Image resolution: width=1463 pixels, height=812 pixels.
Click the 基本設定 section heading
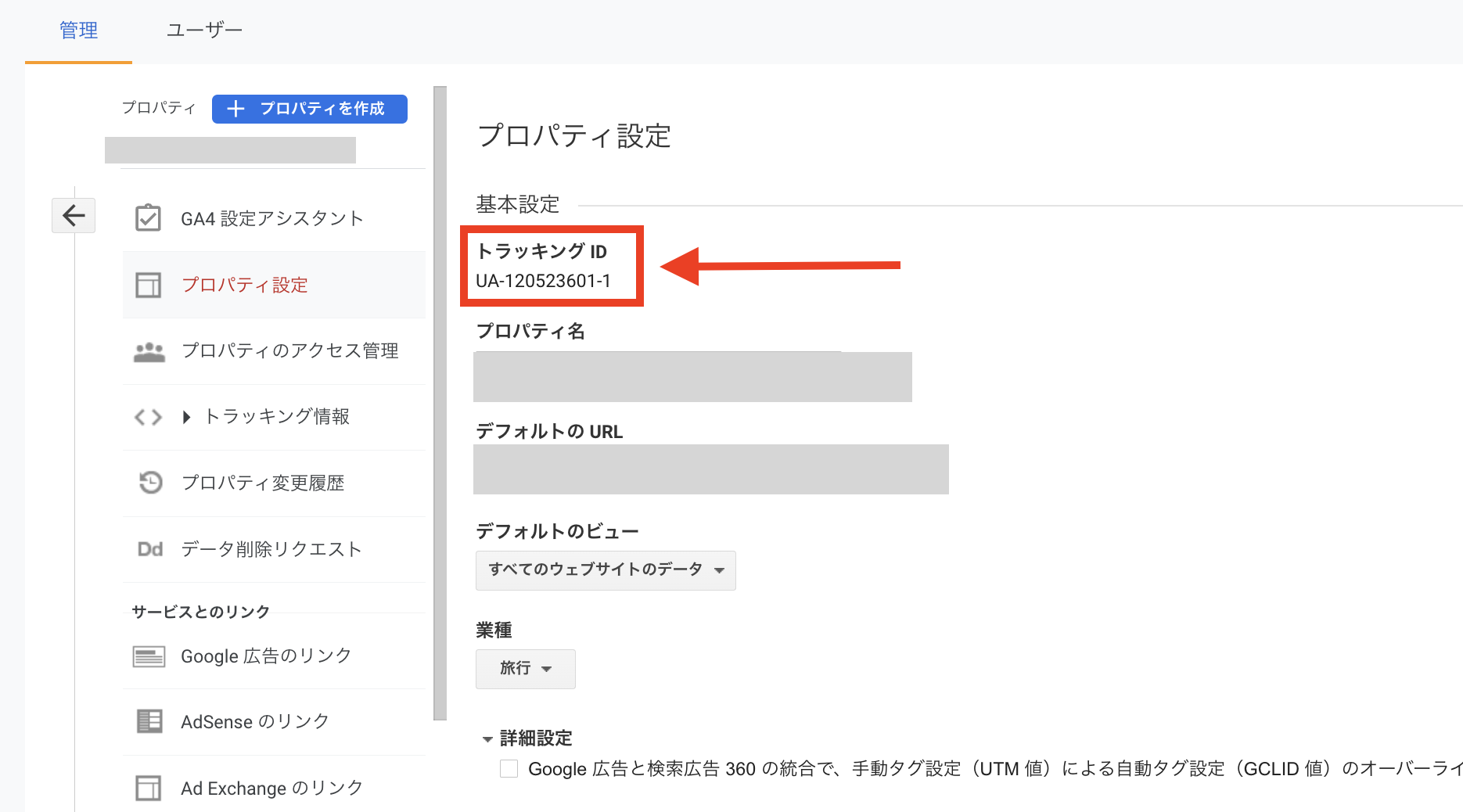tap(518, 204)
